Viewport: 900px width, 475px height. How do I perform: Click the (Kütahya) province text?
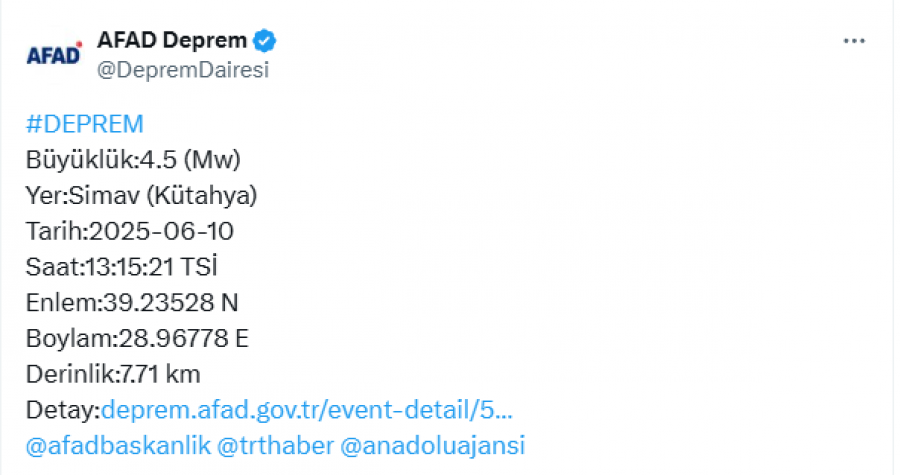coord(202,196)
